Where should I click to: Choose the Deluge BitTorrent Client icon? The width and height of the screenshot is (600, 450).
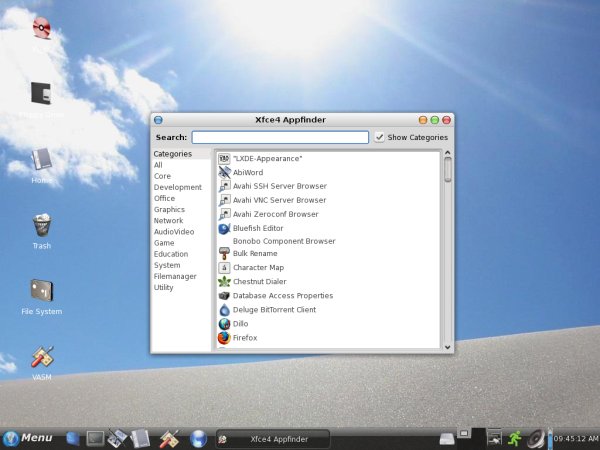[x=224, y=310]
